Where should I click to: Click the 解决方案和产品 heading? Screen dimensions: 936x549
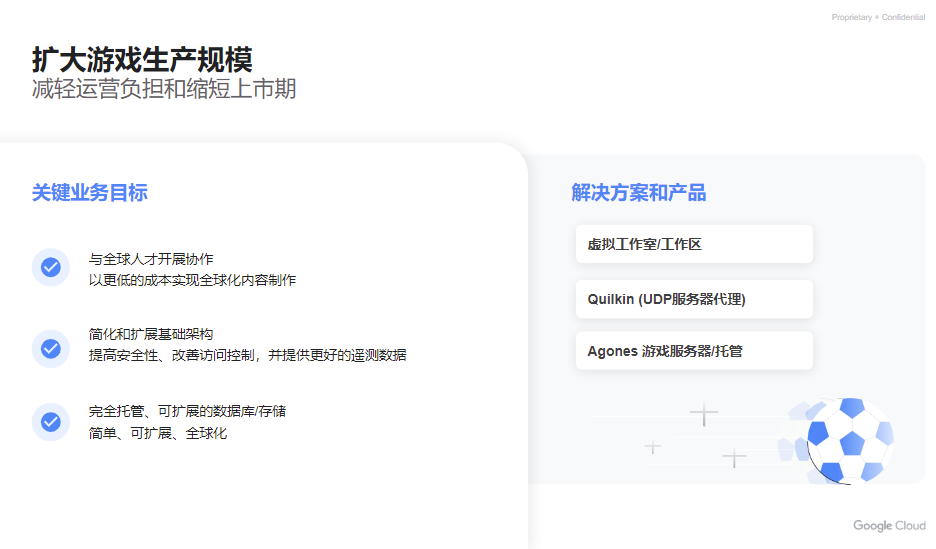tap(639, 193)
